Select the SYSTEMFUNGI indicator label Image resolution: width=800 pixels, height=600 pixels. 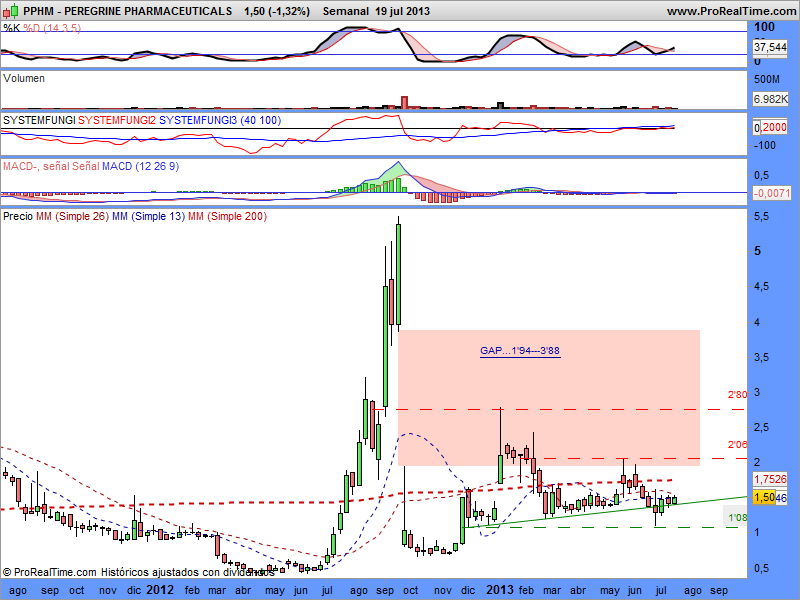pos(39,120)
